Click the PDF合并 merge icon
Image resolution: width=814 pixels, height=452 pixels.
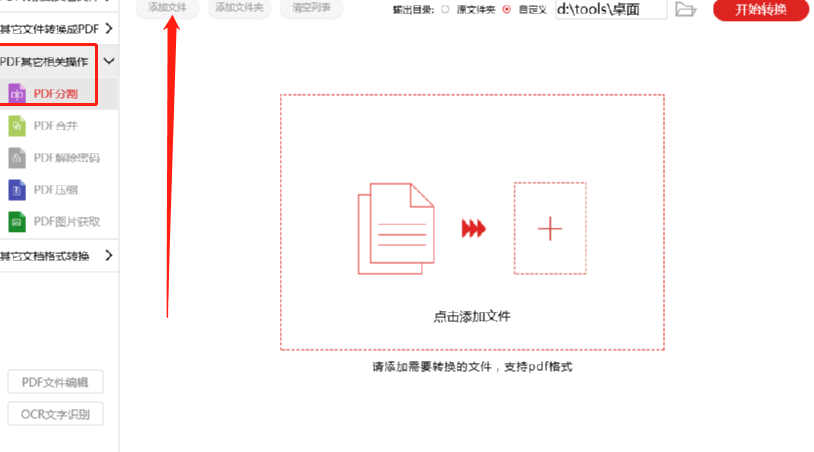tap(17, 126)
